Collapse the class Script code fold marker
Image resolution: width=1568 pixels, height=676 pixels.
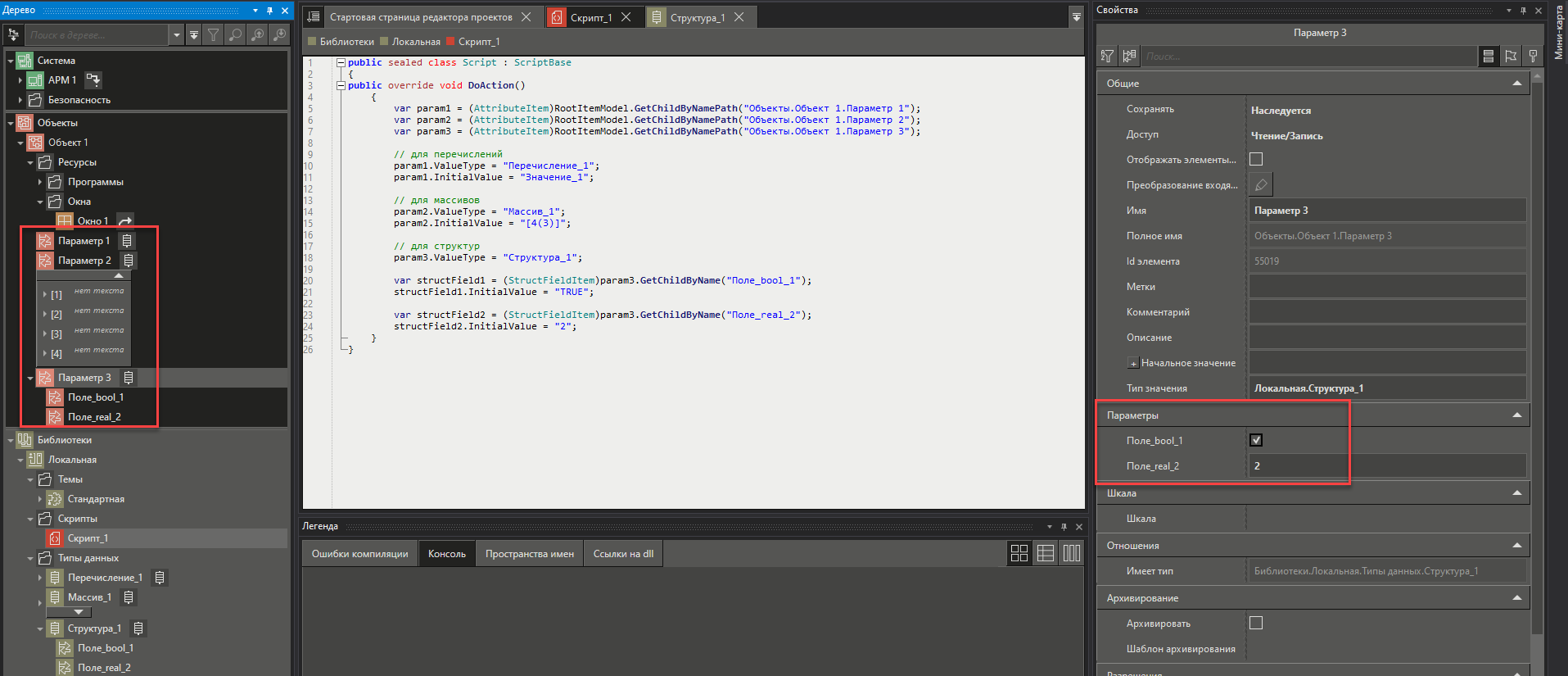pos(341,62)
